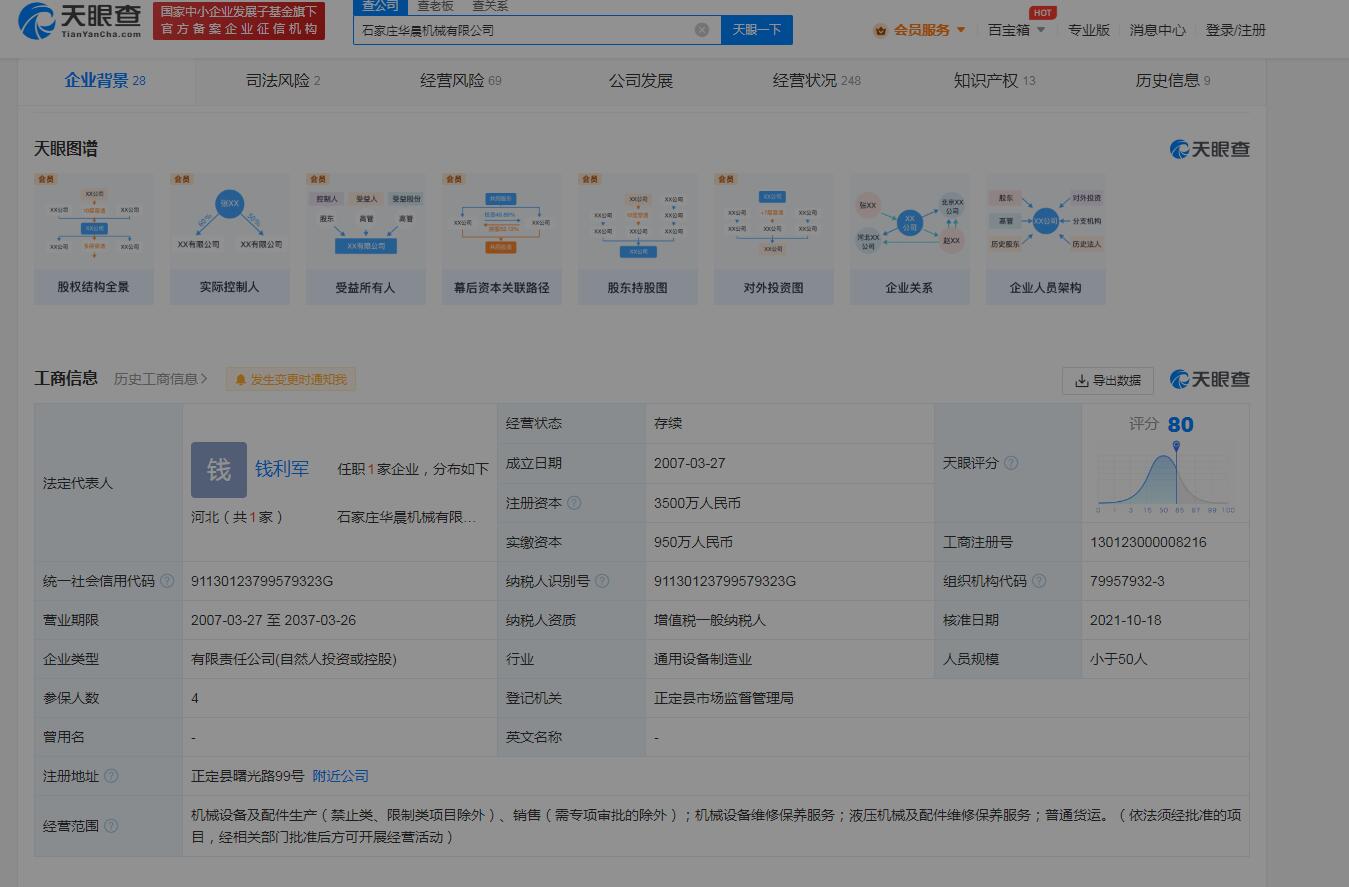Image resolution: width=1349 pixels, height=887 pixels.
Task: Click the help icon next to 注册地址
Action: pos(111,776)
